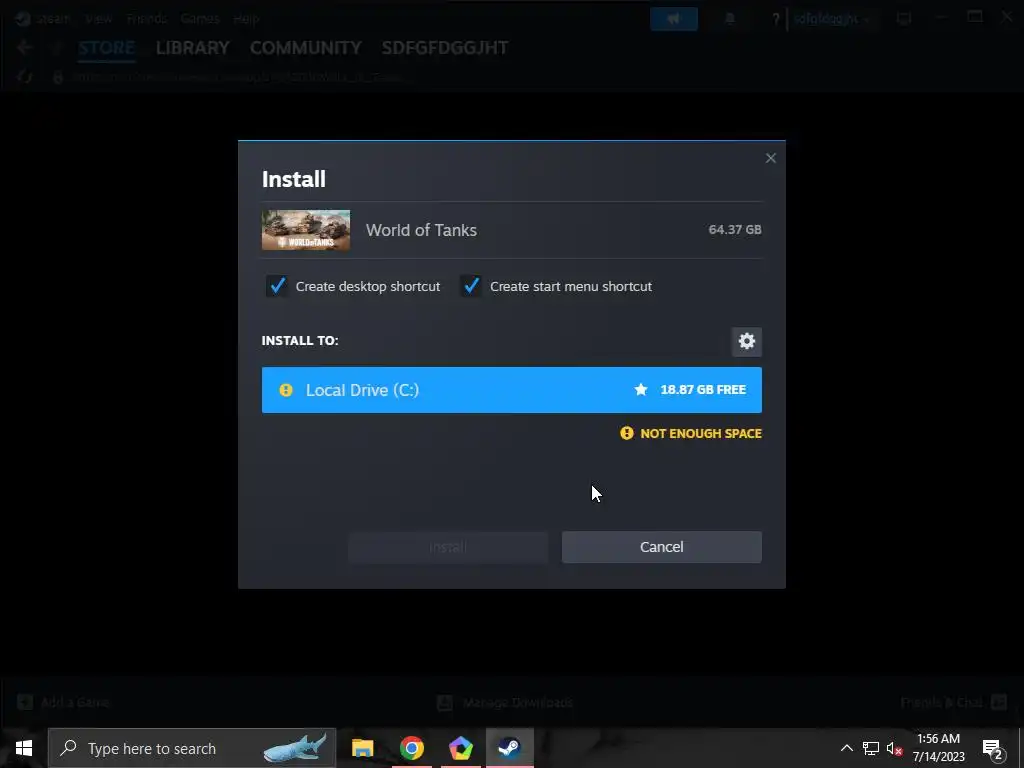The height and width of the screenshot is (768, 1024).
Task: Click the lock icon beside the URL
Action: coord(58,77)
